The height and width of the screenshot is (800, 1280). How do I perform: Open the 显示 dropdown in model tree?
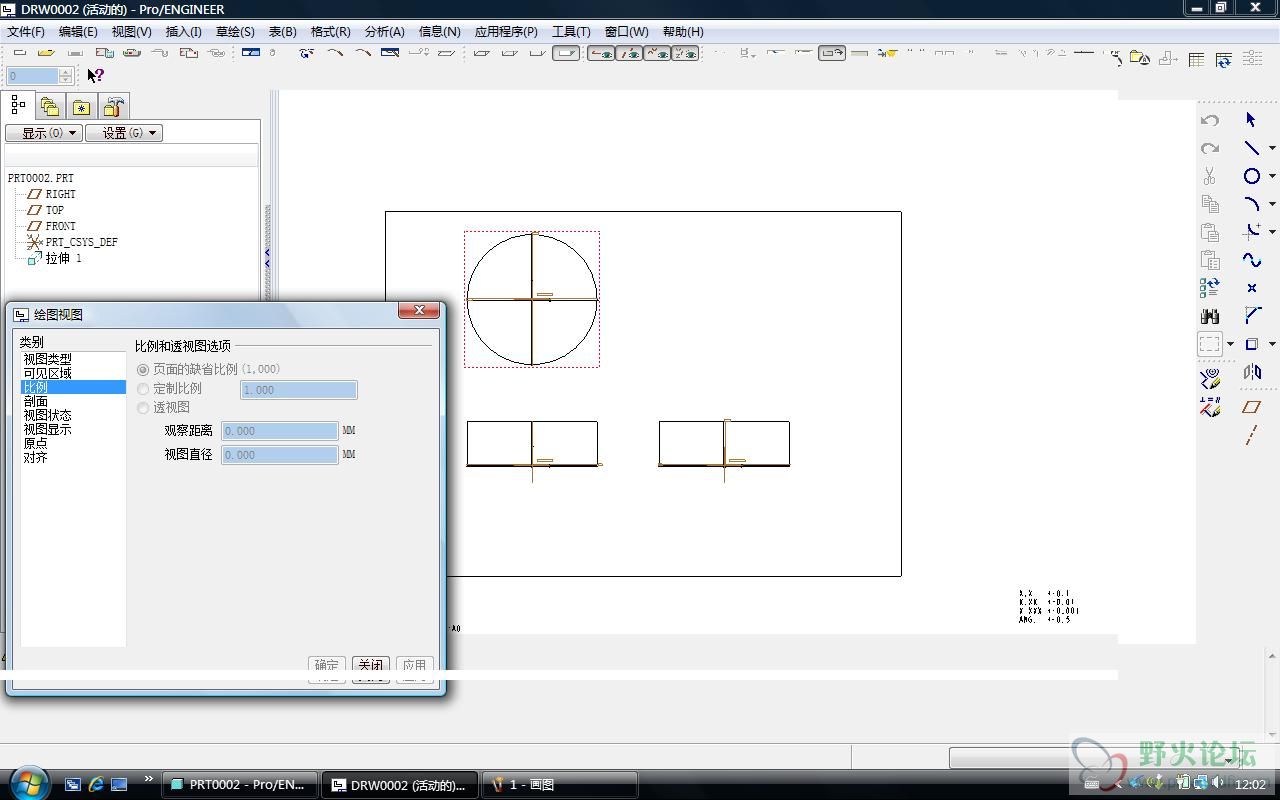point(43,133)
